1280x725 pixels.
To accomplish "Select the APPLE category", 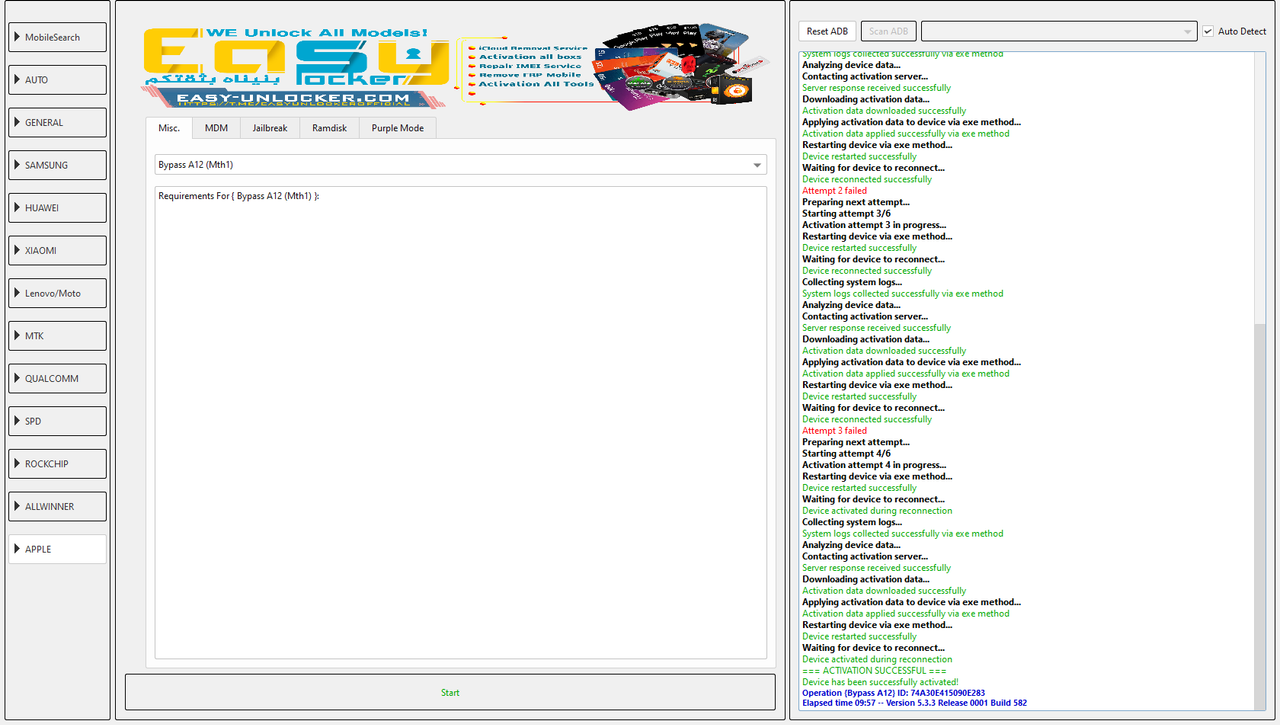I will tap(58, 549).
